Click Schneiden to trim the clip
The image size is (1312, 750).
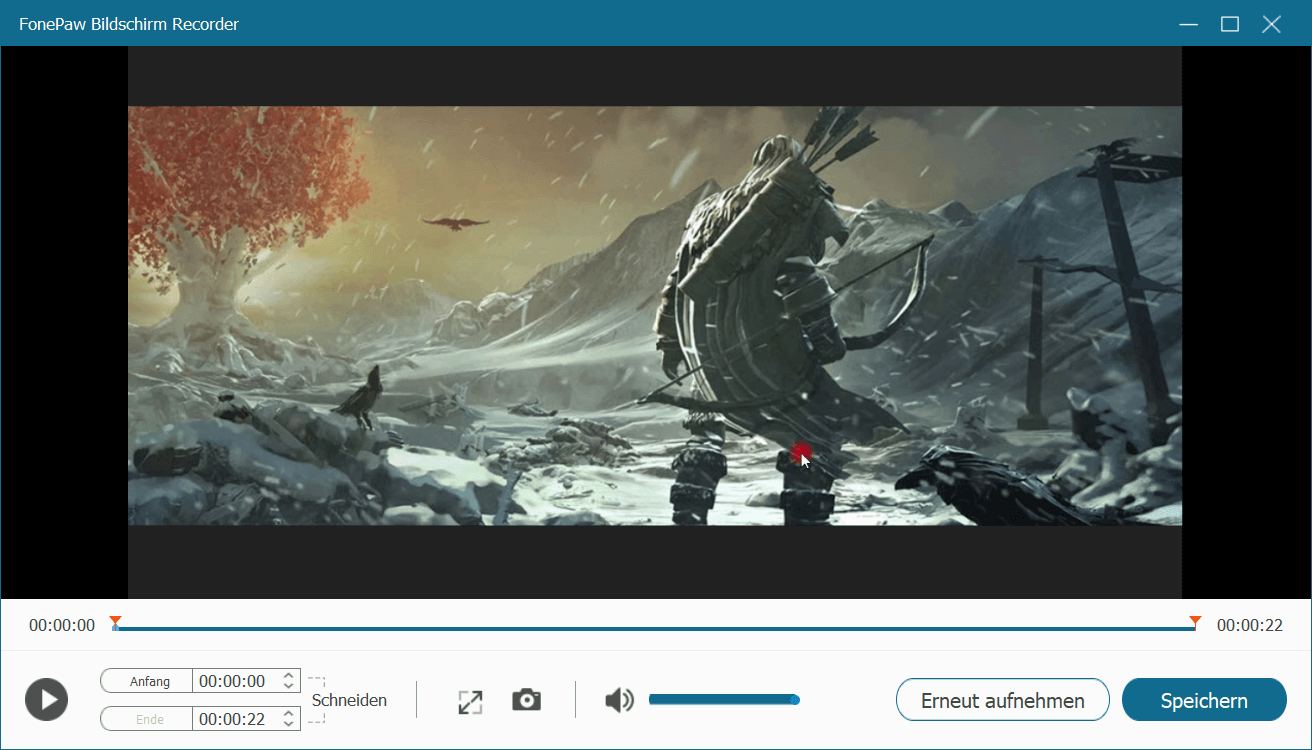(x=349, y=700)
